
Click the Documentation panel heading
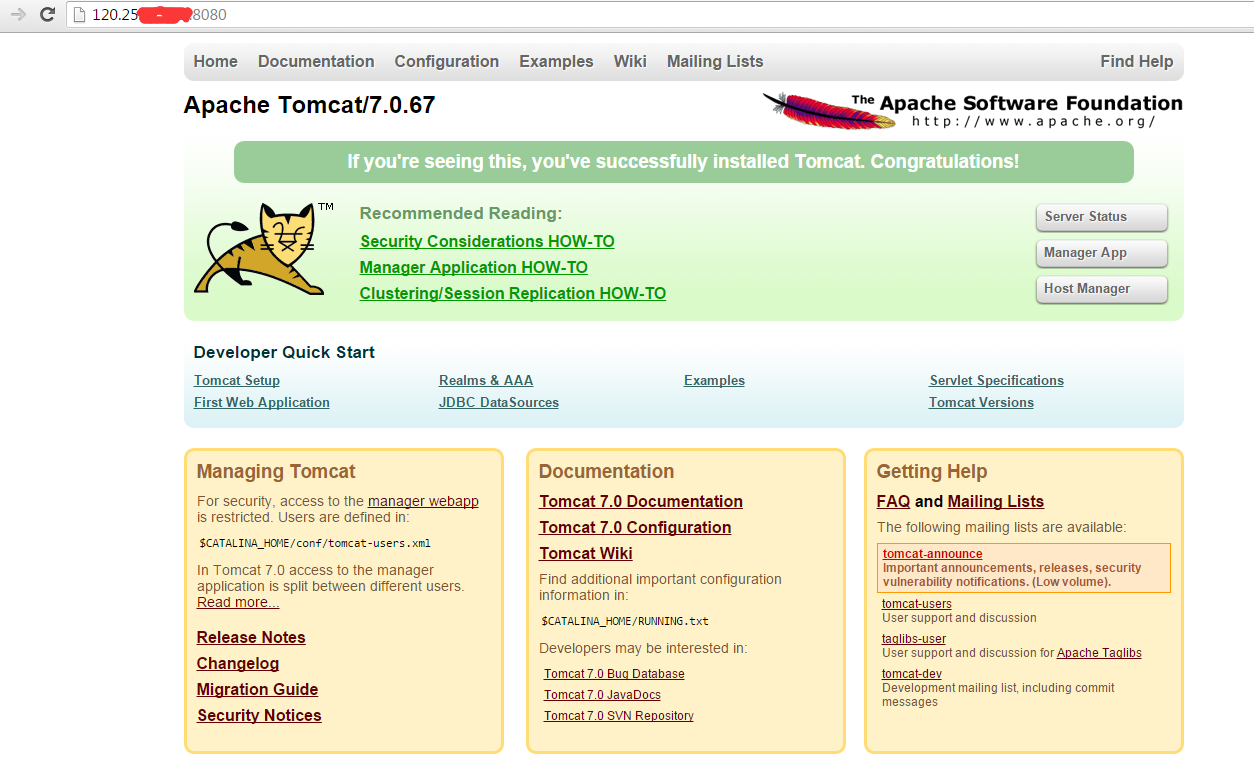coord(606,471)
